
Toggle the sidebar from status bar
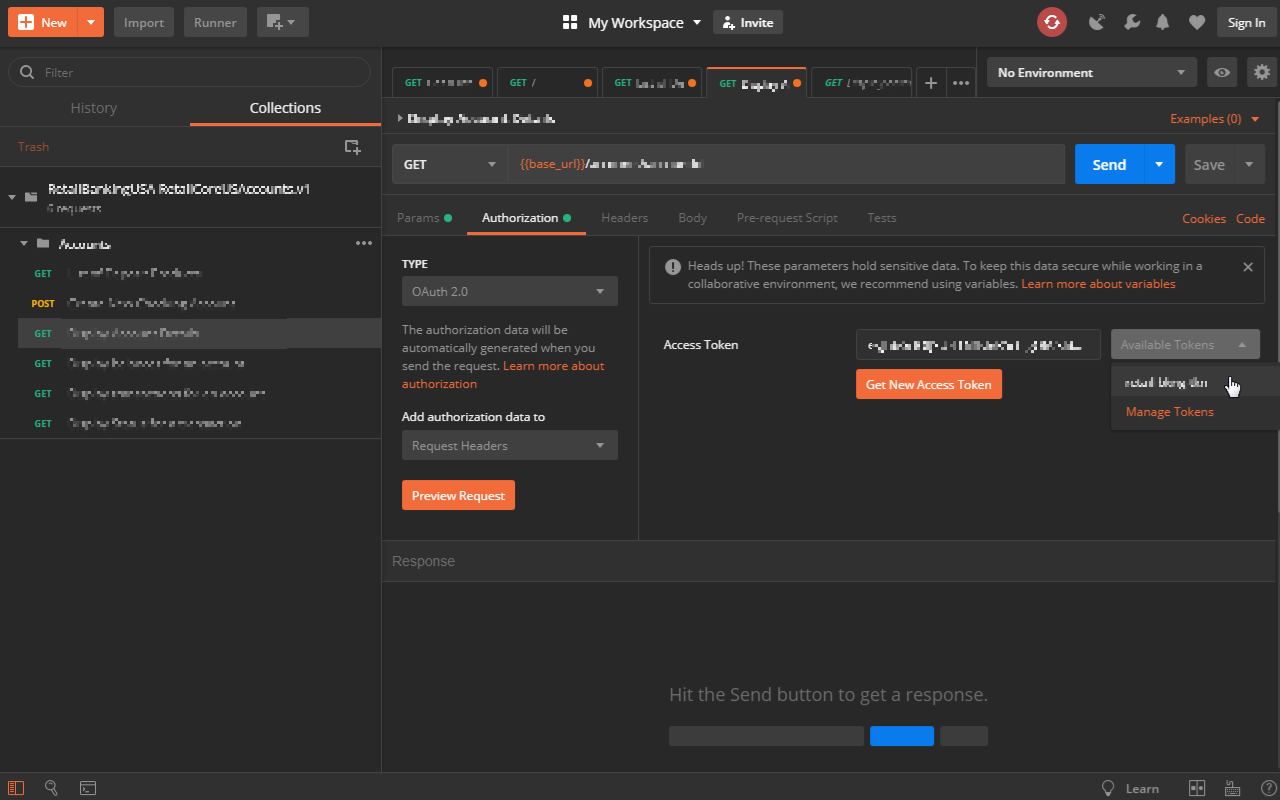(17, 788)
